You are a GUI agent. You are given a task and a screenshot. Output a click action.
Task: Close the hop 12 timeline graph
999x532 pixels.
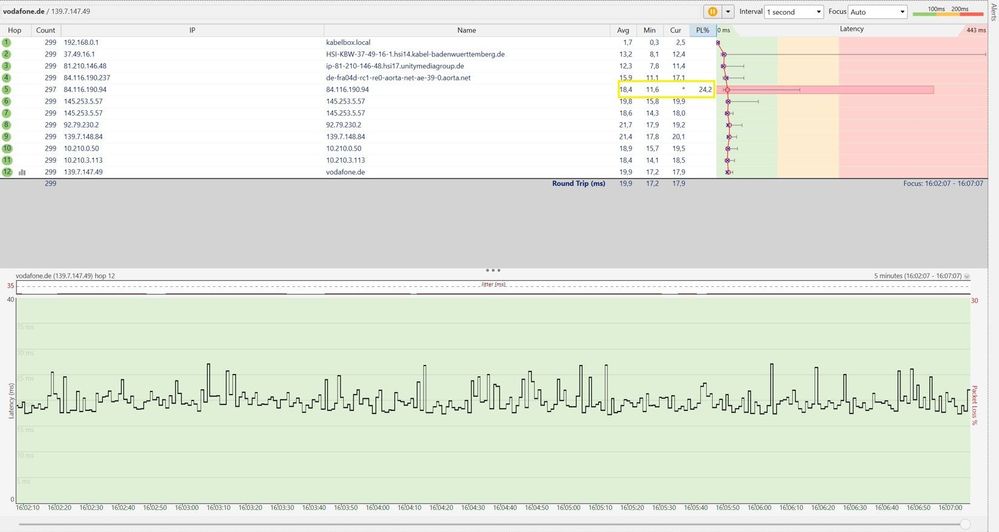(x=967, y=276)
